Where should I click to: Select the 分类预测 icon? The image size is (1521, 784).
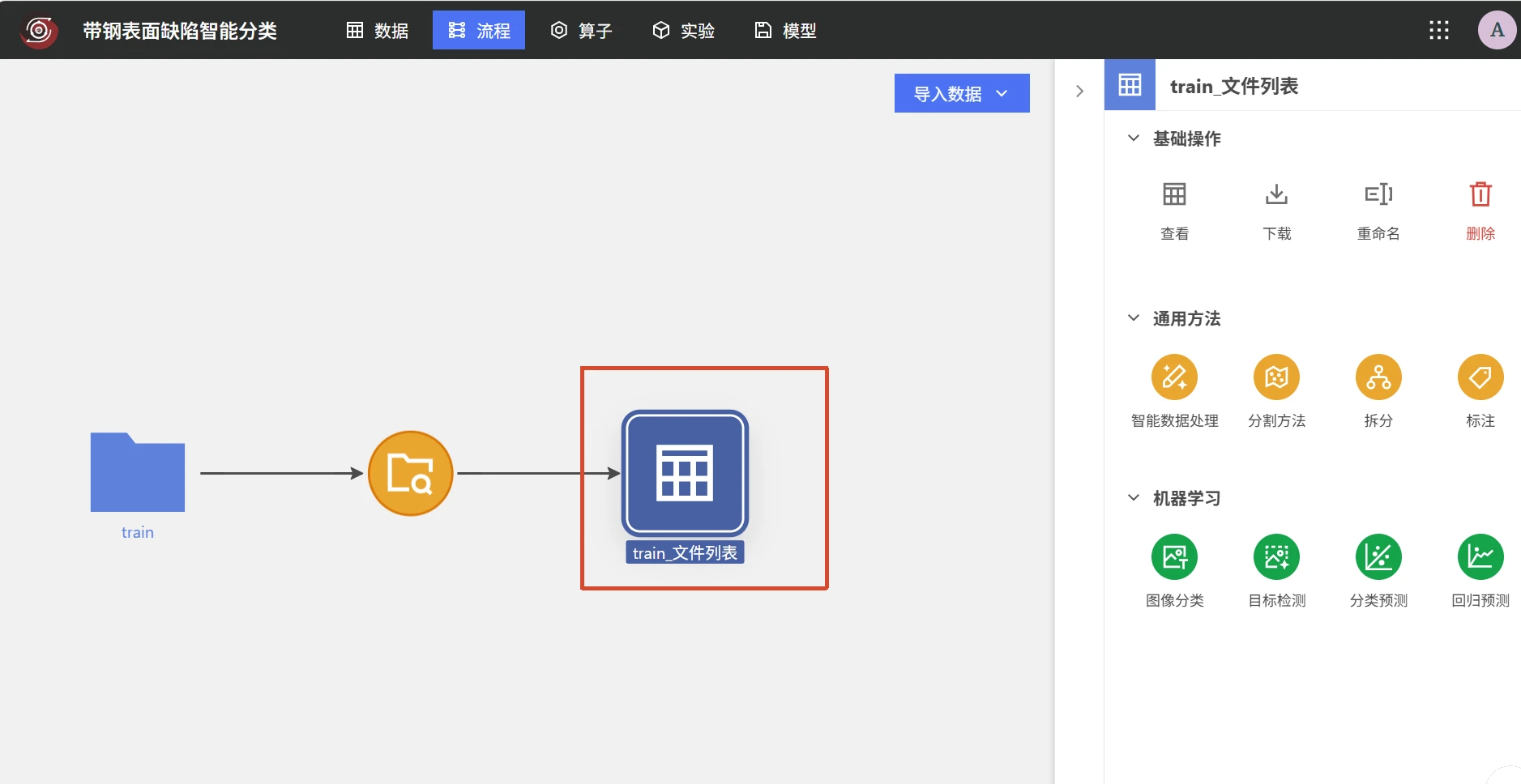click(x=1378, y=557)
